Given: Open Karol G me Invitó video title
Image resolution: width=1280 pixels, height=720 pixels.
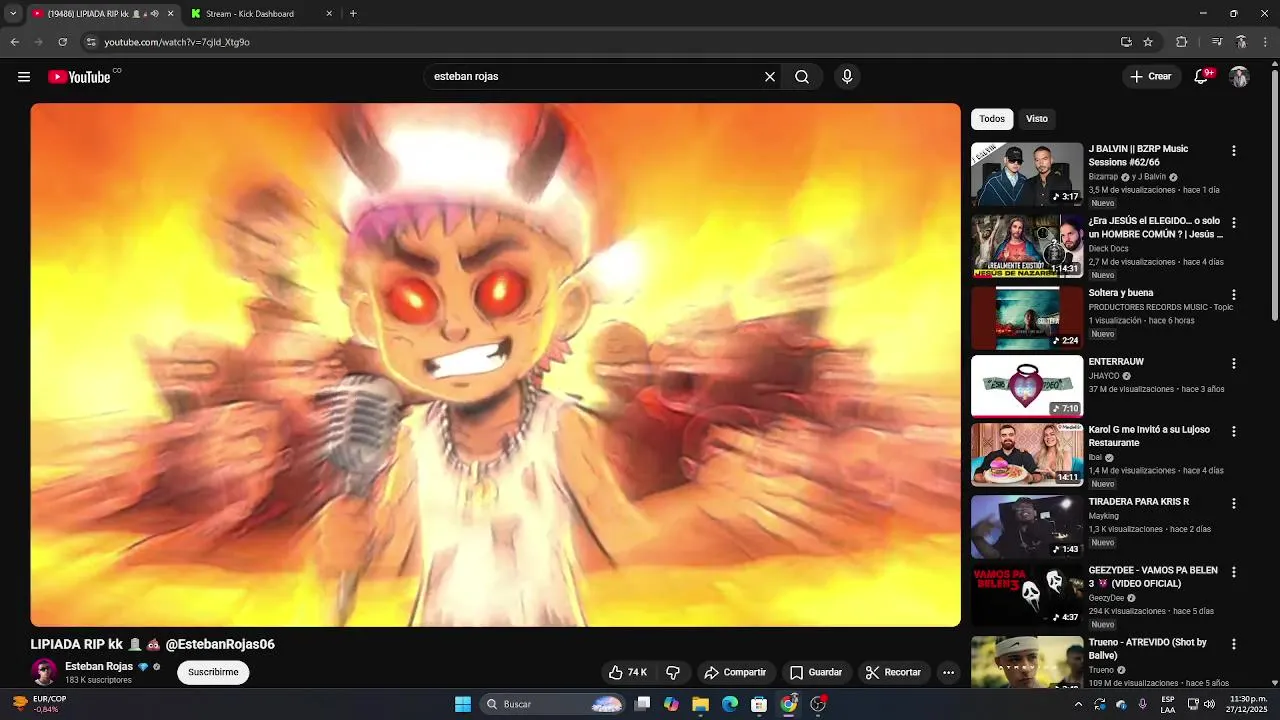Looking at the screenshot, I should (1149, 436).
